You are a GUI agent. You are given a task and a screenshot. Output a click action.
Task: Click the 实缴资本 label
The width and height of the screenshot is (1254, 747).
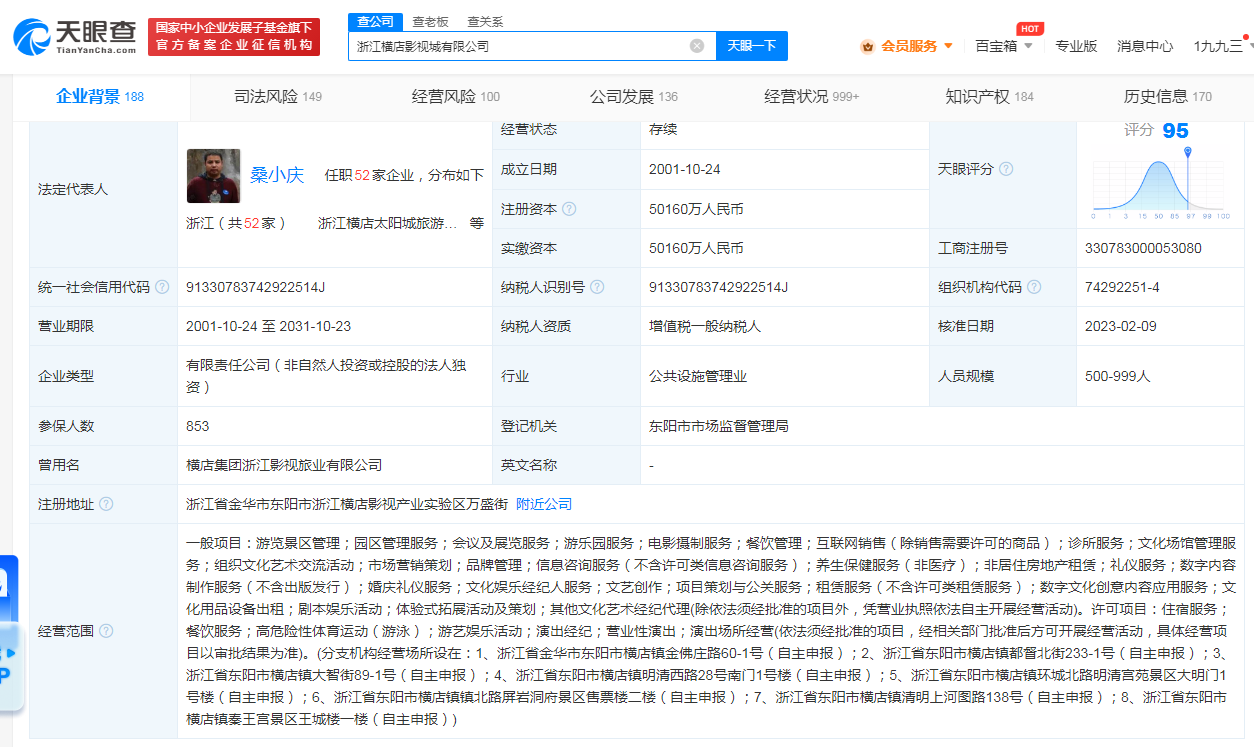[x=529, y=248]
